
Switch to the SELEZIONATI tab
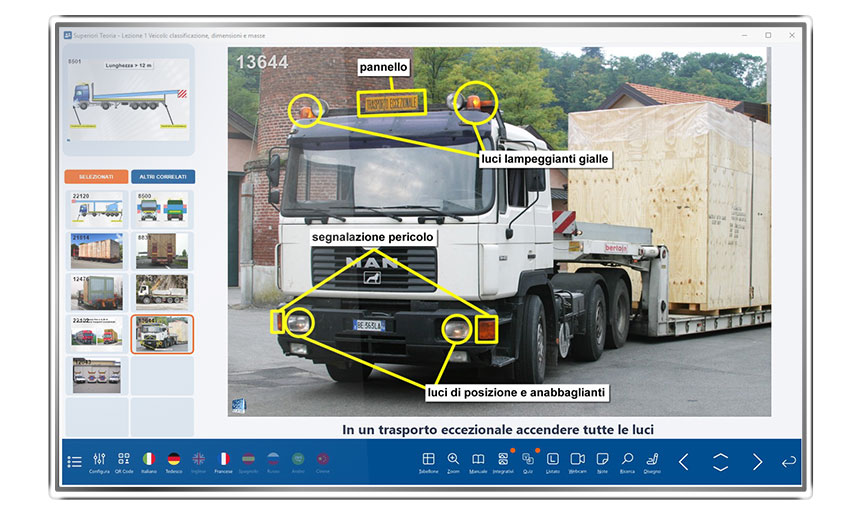tap(96, 177)
